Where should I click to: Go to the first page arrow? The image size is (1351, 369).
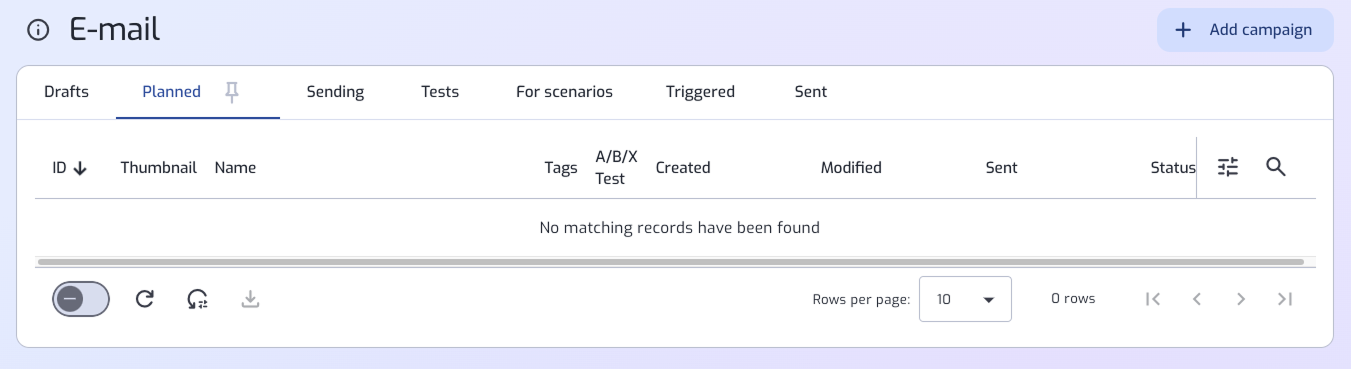1153,298
